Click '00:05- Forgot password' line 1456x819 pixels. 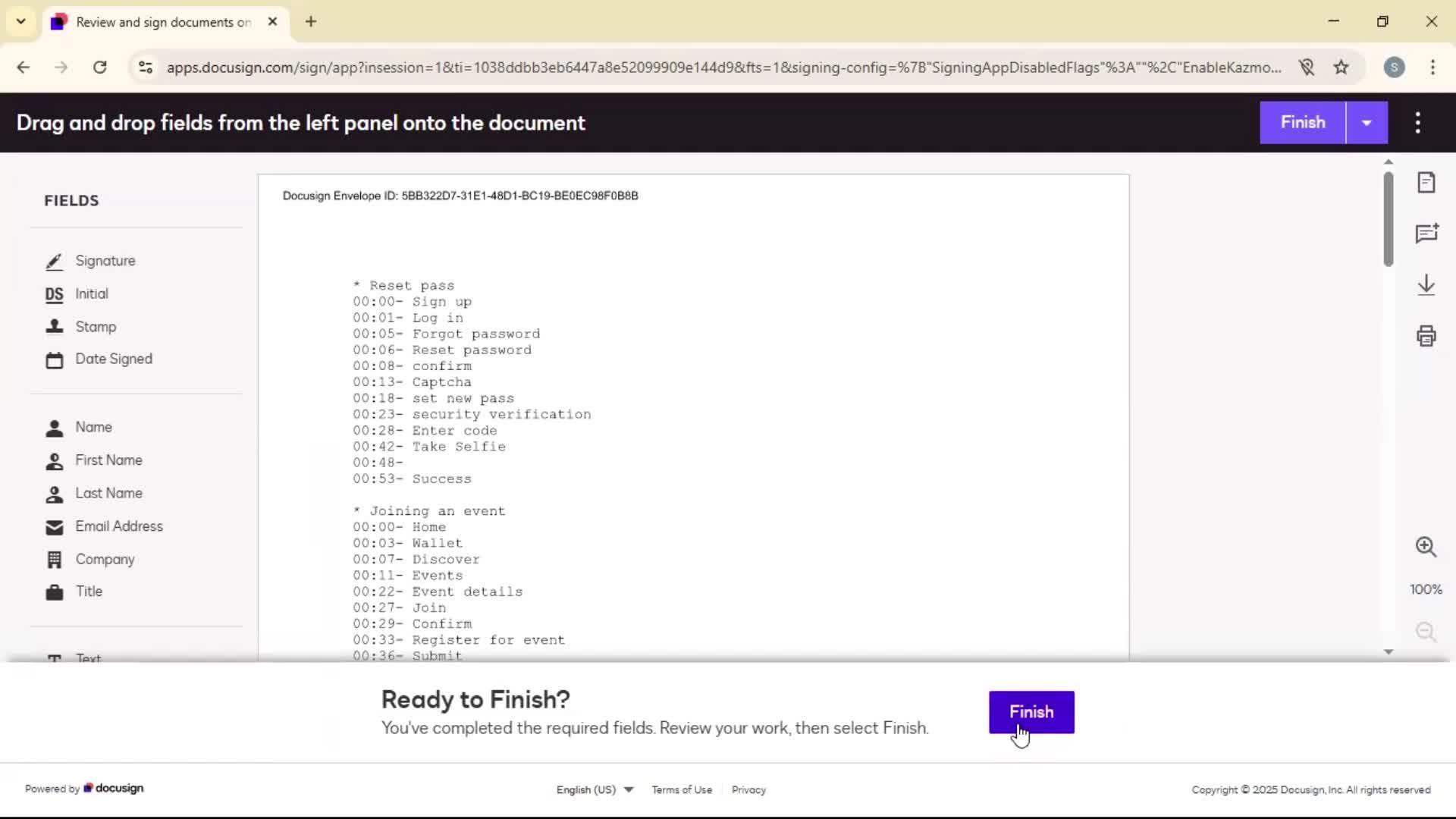[447, 334]
